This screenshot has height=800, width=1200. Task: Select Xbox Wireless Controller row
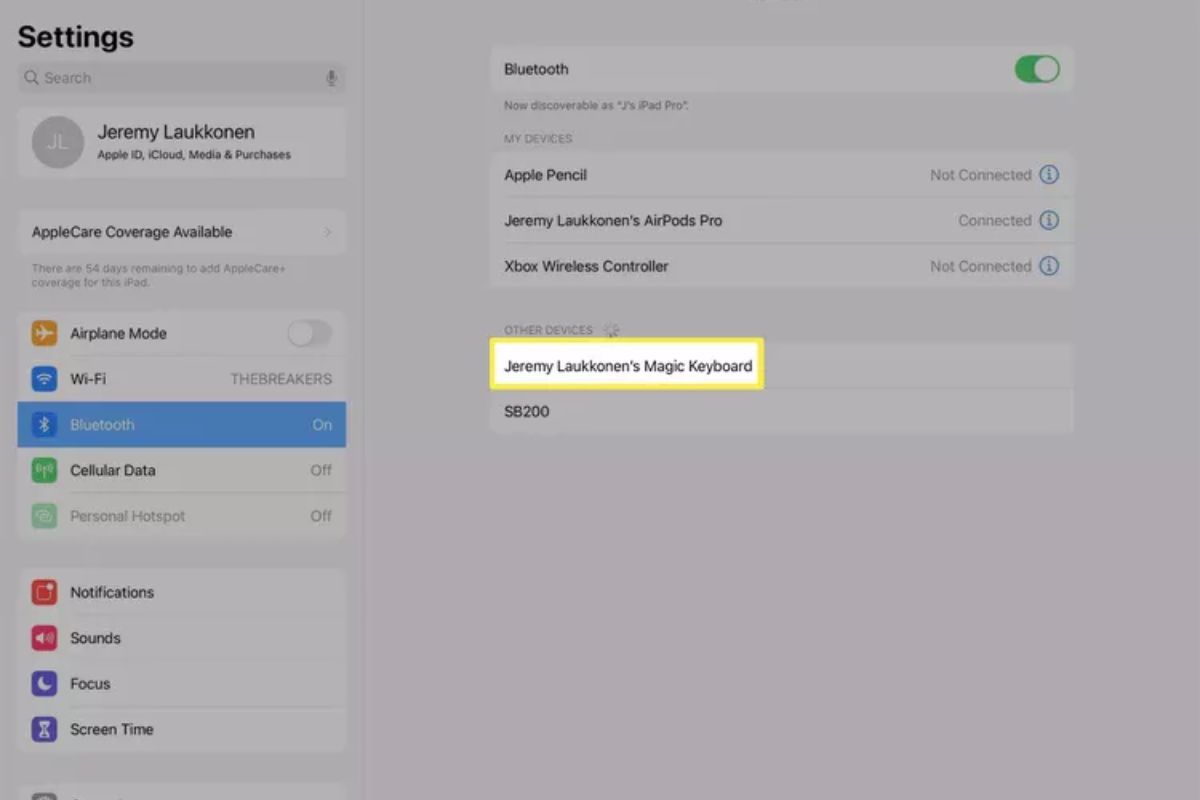click(x=781, y=266)
